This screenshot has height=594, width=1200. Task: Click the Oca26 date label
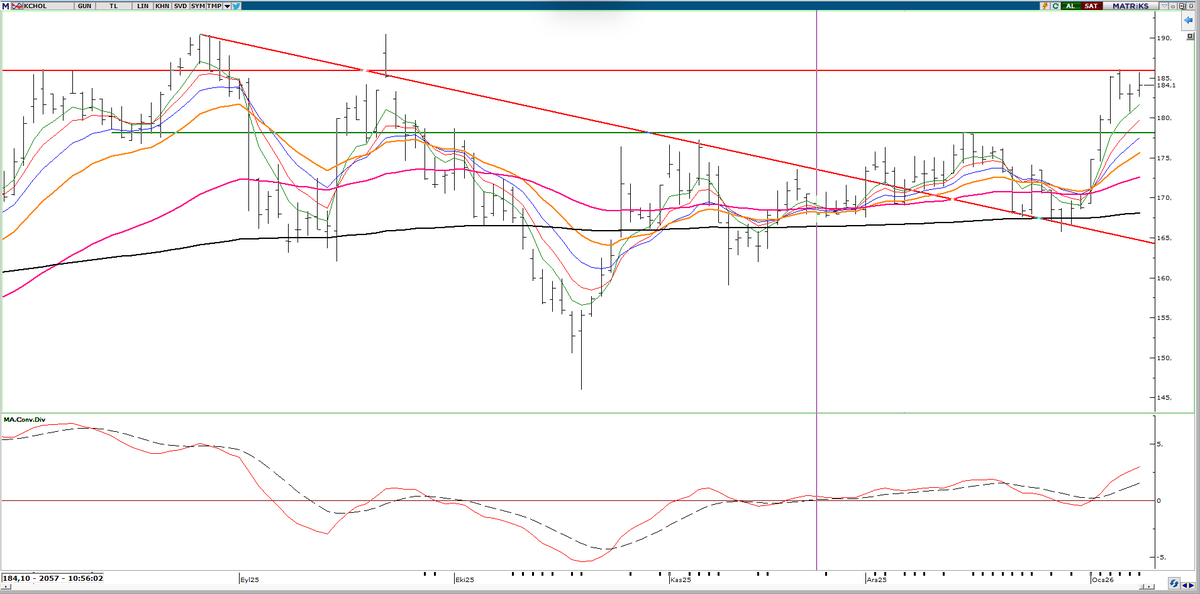[1102, 579]
